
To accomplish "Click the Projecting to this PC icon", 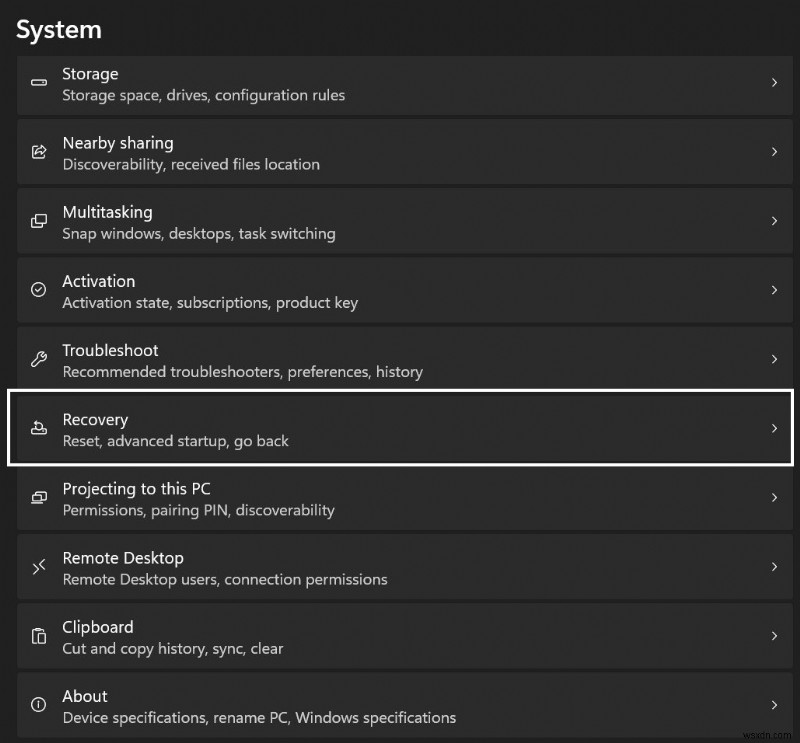I will pyautogui.click(x=38, y=498).
